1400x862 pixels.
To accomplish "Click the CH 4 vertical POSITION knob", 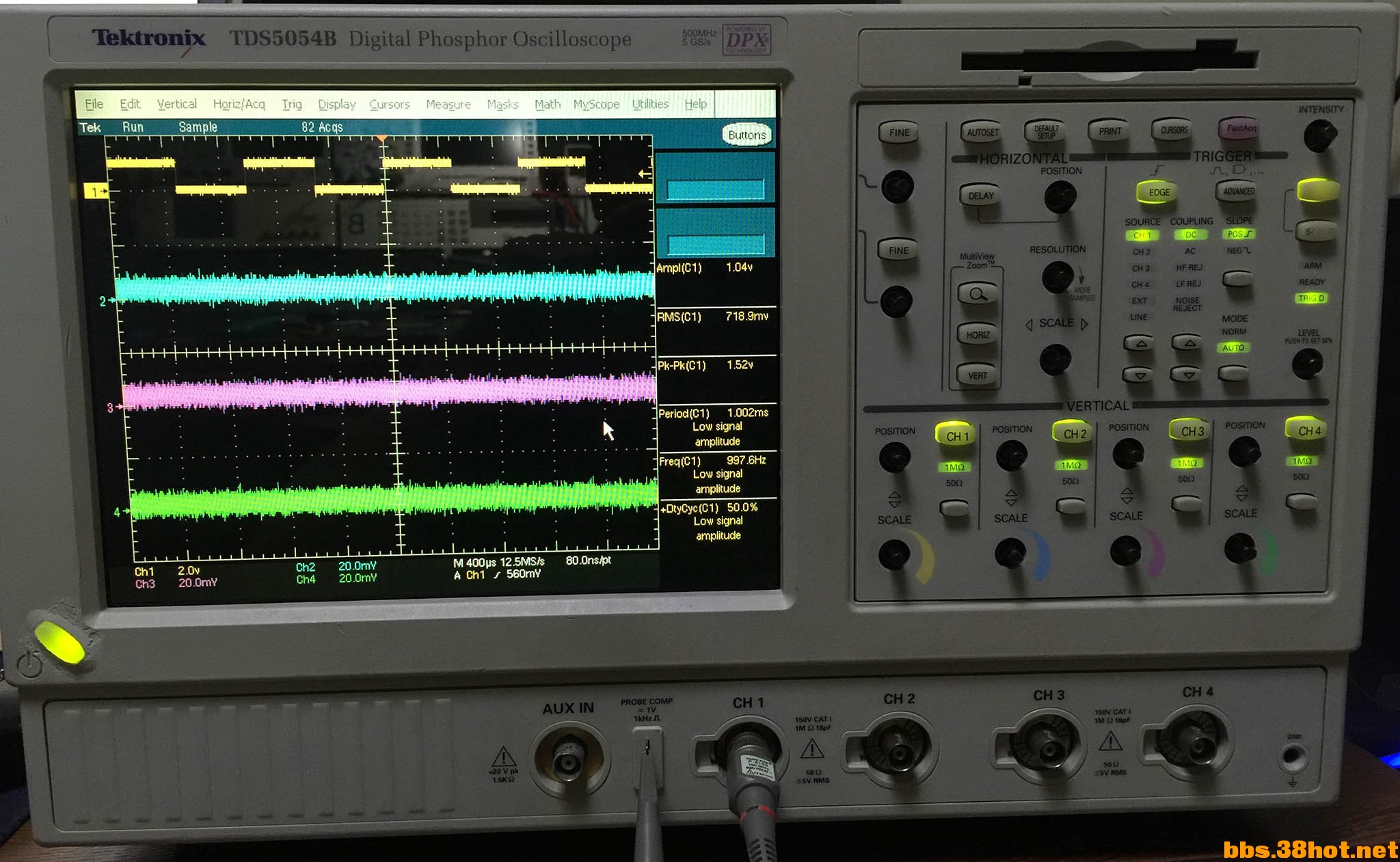I will [1244, 453].
